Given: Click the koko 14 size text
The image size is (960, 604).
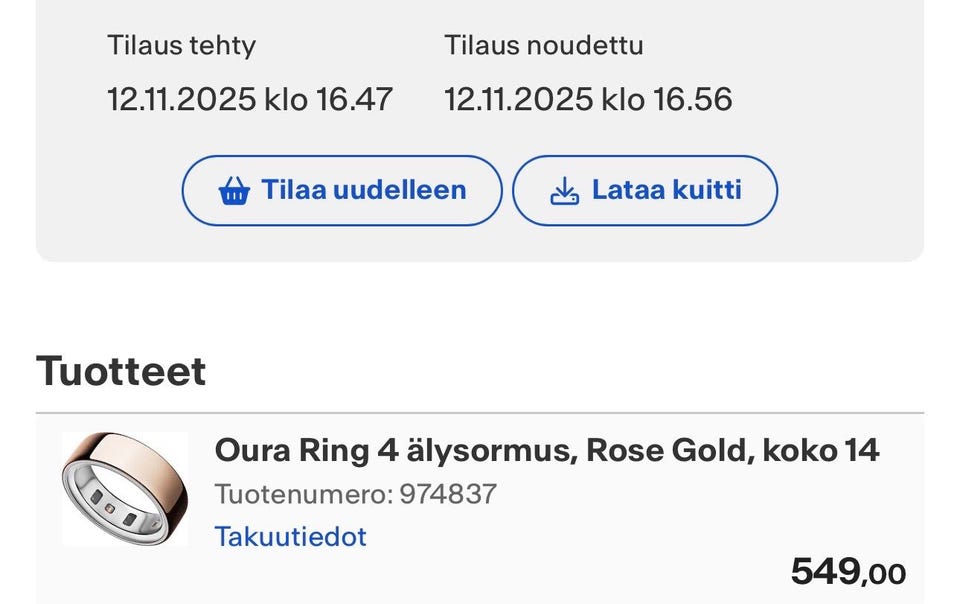Looking at the screenshot, I should pos(820,451).
